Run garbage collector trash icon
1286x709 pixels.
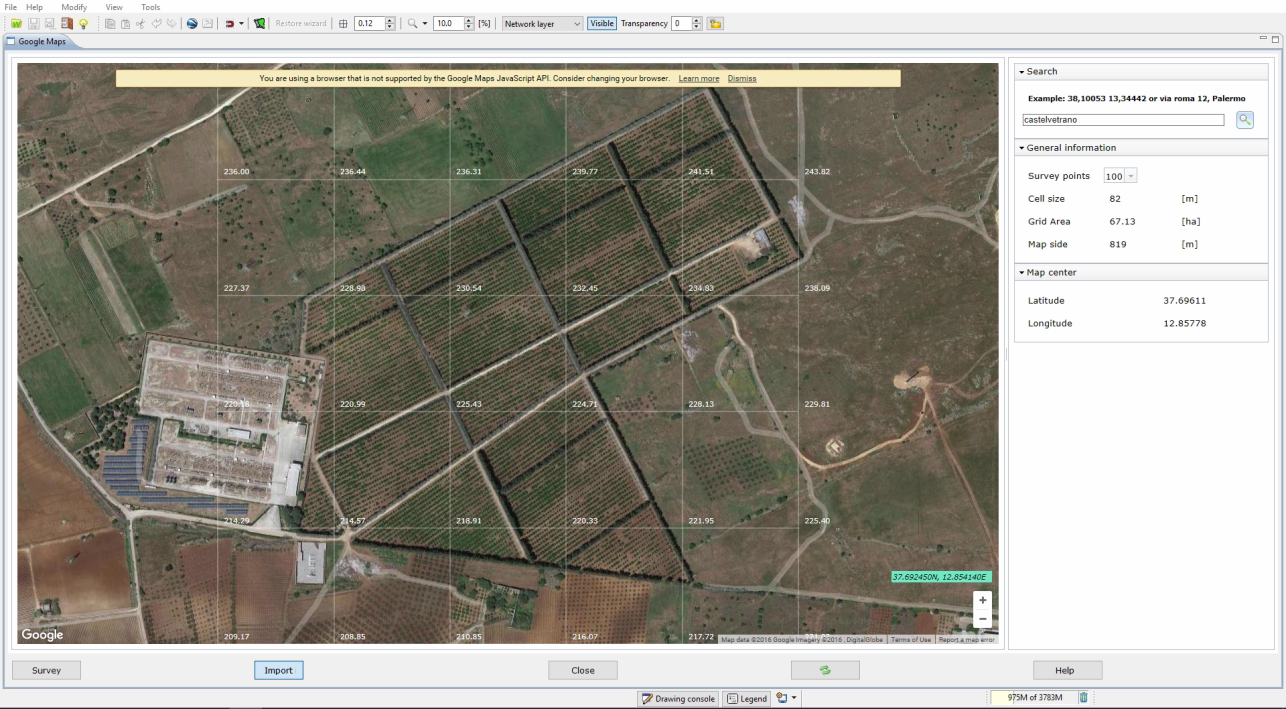coord(1083,698)
